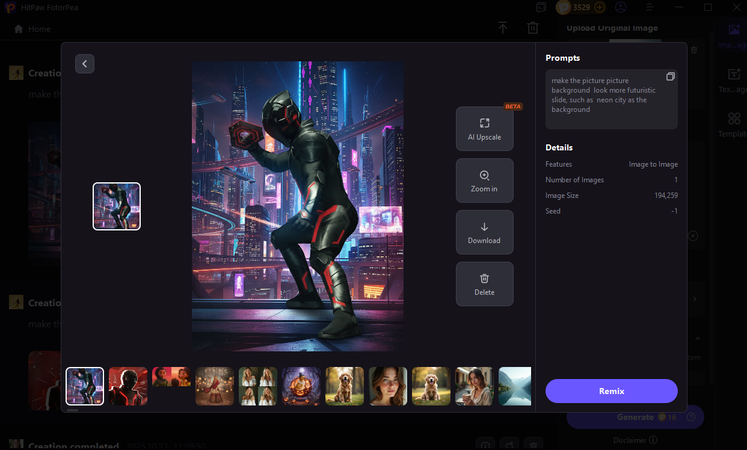Select the Image to image sidebar tab
Image resolution: width=747 pixels, height=450 pixels.
[x=734, y=36]
